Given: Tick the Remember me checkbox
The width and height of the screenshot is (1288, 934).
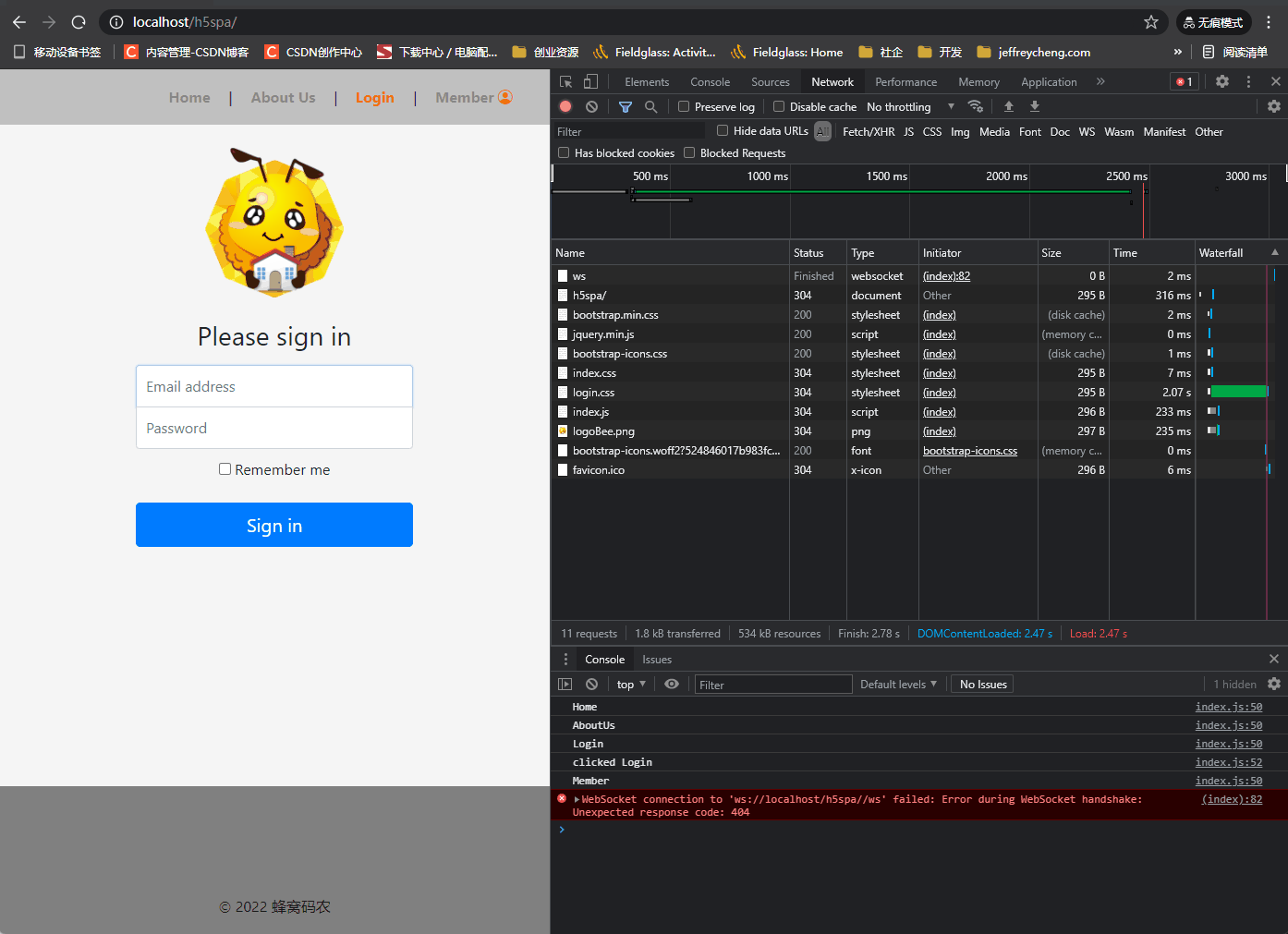Looking at the screenshot, I should tap(225, 469).
